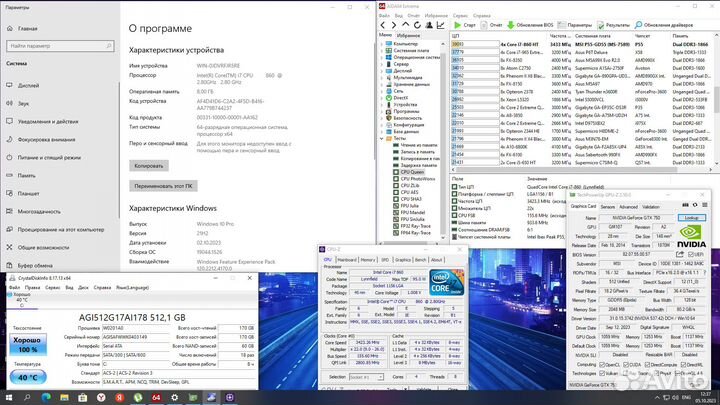This screenshot has height=405, width=720.
Task: Go forward with AIDA64 right arrow icon
Action: [x=394, y=25]
